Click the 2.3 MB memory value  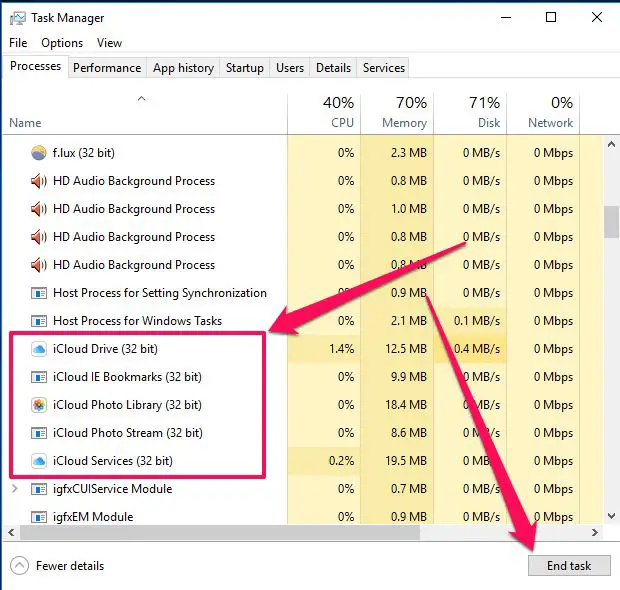pyautogui.click(x=409, y=153)
